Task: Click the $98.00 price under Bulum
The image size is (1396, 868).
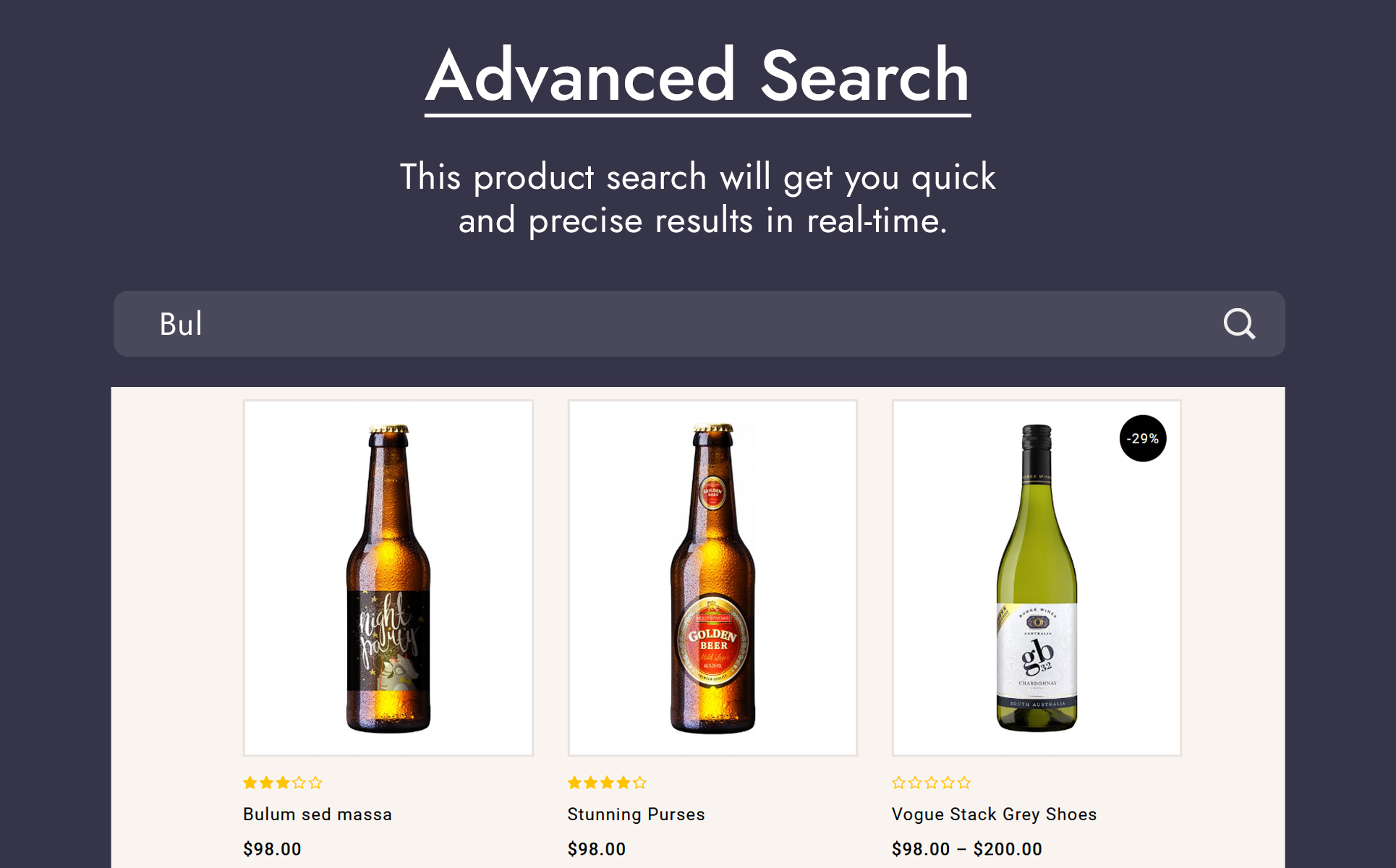Action: coord(272,849)
